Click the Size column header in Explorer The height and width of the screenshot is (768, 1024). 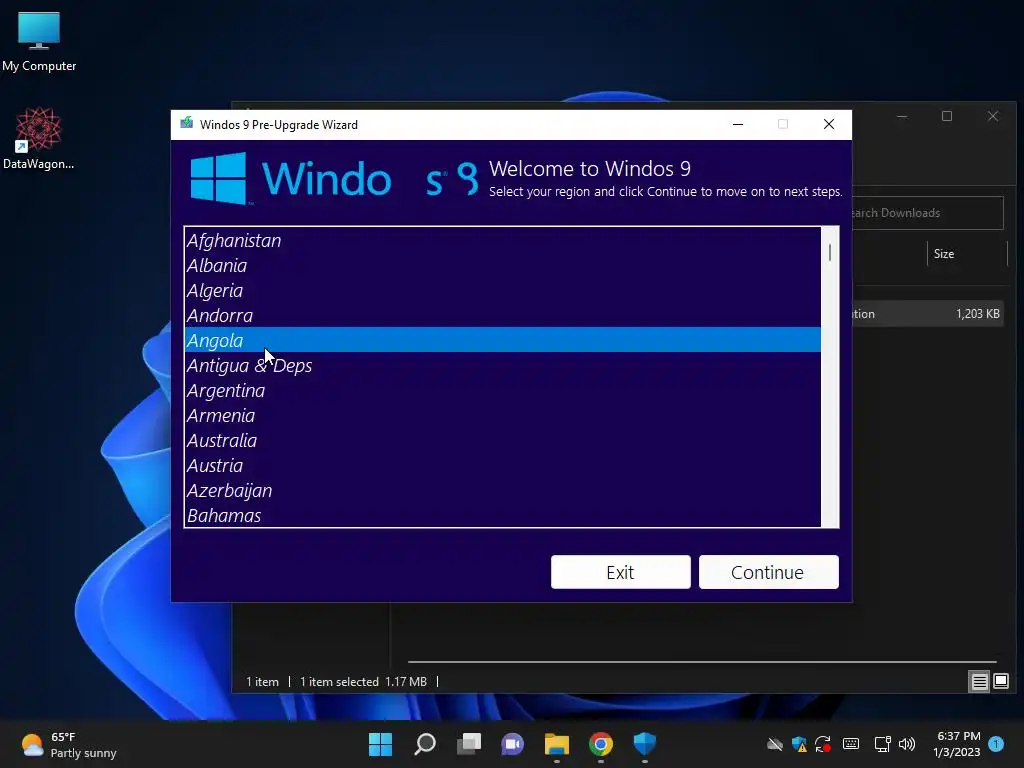click(x=967, y=254)
